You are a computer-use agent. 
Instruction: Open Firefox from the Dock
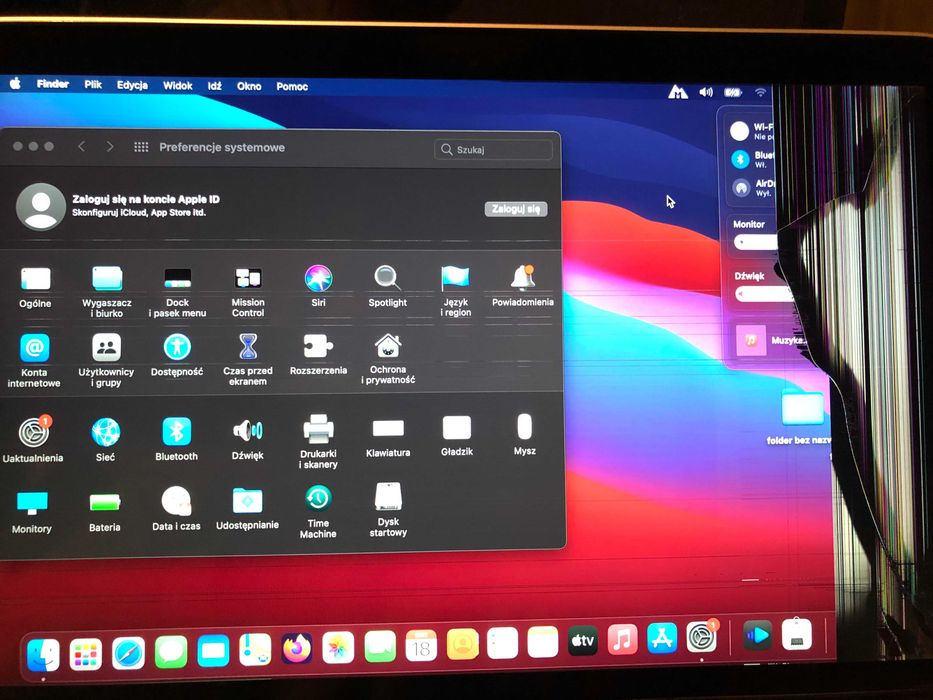297,648
